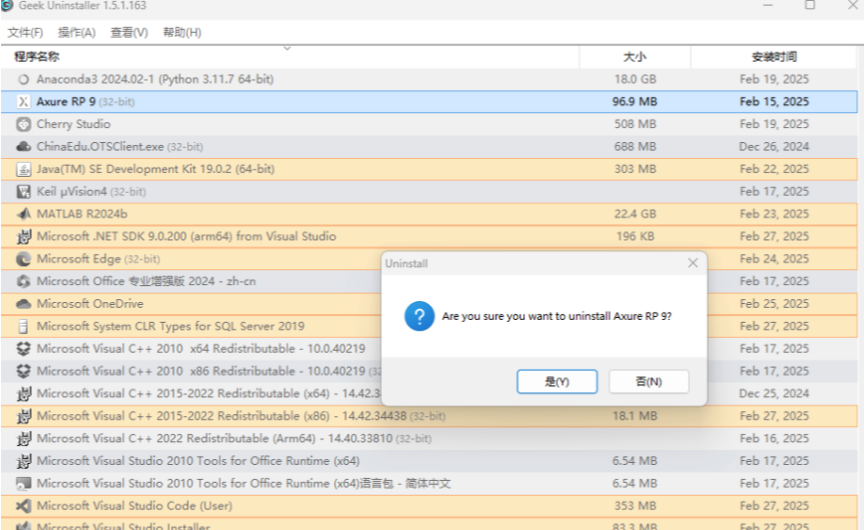Click the ChinaEdu.OTSClient cloud icon
This screenshot has height=530, width=864.
[x=23, y=147]
